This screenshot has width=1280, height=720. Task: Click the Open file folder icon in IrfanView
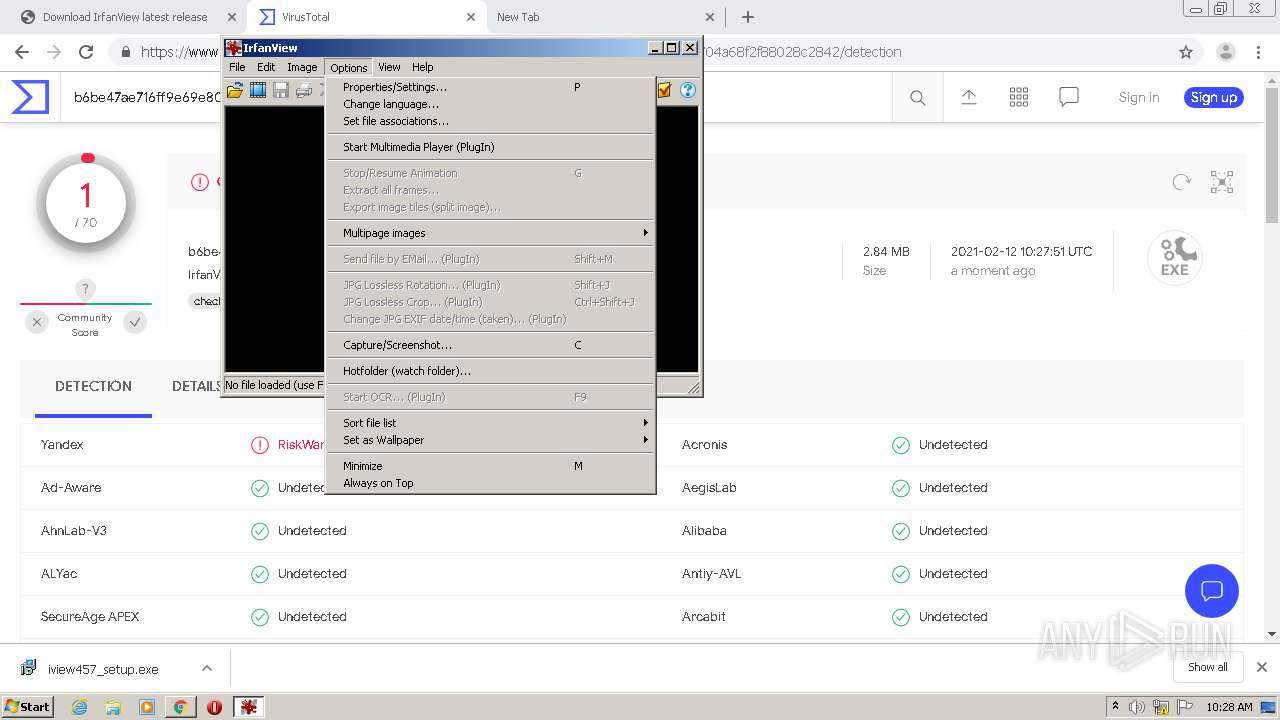pyautogui.click(x=235, y=90)
